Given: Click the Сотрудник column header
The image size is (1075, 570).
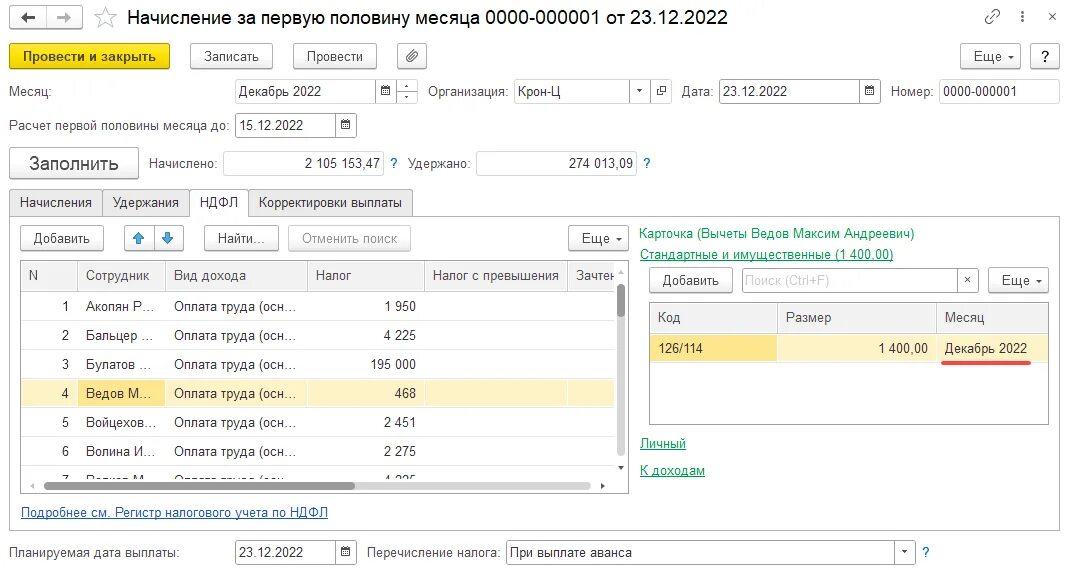Looking at the screenshot, I should (121, 276).
